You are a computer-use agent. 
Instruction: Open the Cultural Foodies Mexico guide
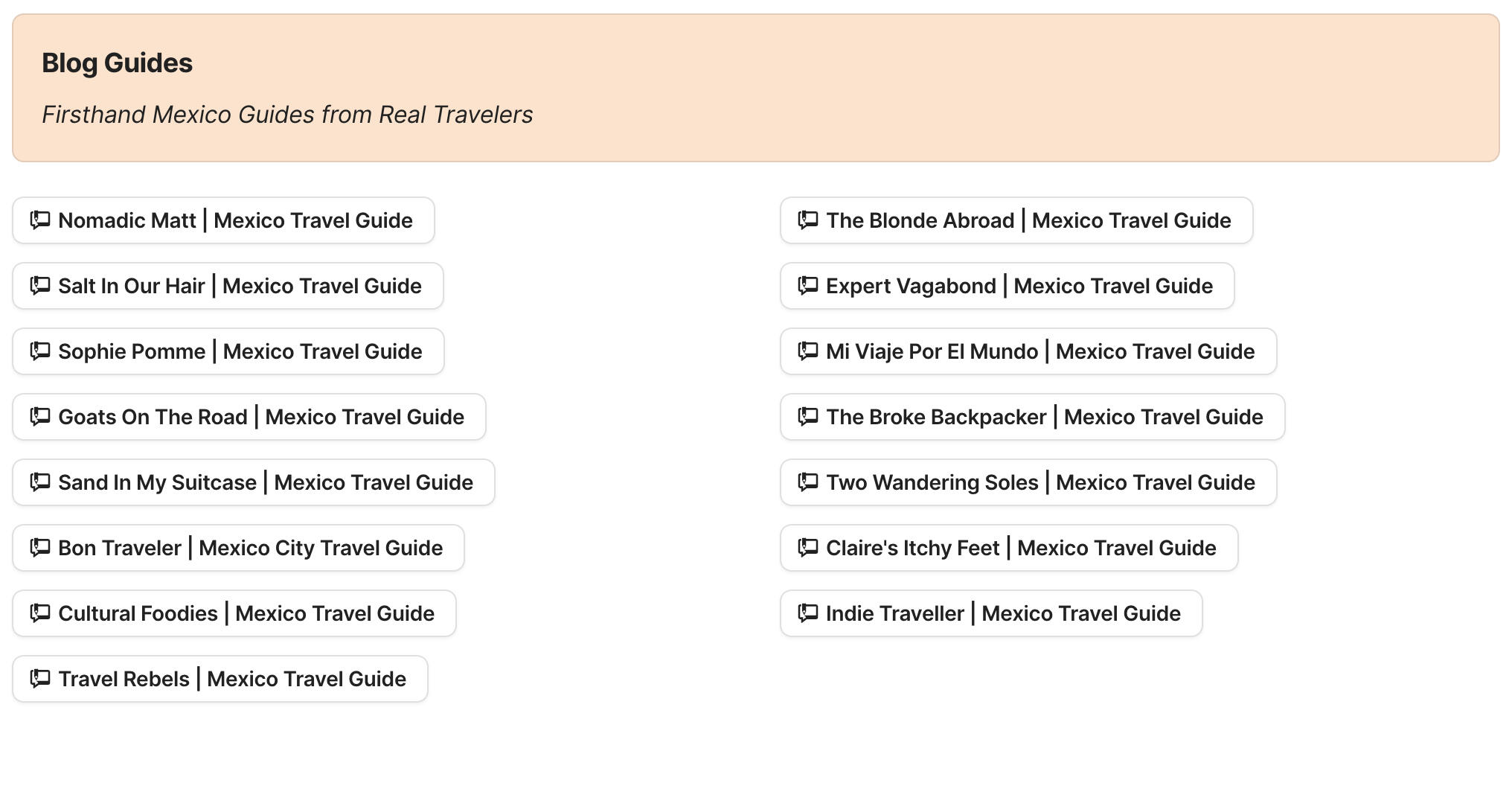coord(234,613)
